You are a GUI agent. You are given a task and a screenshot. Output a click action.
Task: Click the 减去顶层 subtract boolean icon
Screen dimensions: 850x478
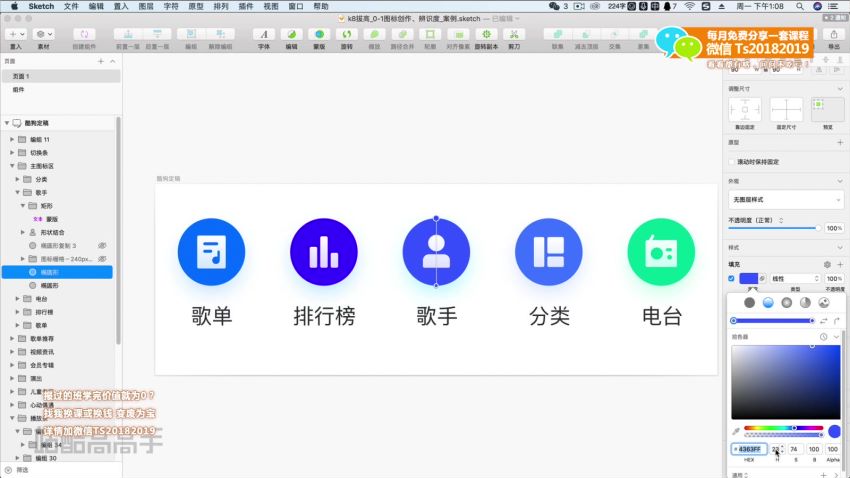point(586,34)
